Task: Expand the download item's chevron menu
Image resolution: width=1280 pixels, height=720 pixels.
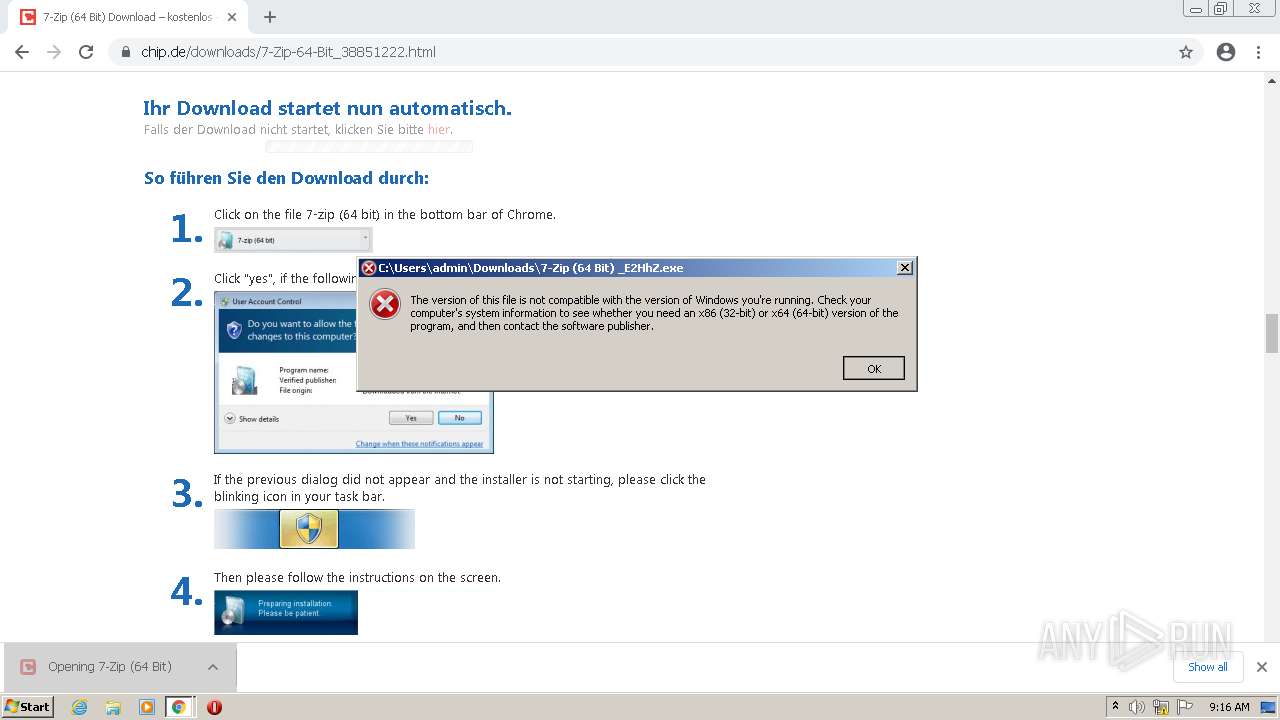Action: [x=212, y=667]
